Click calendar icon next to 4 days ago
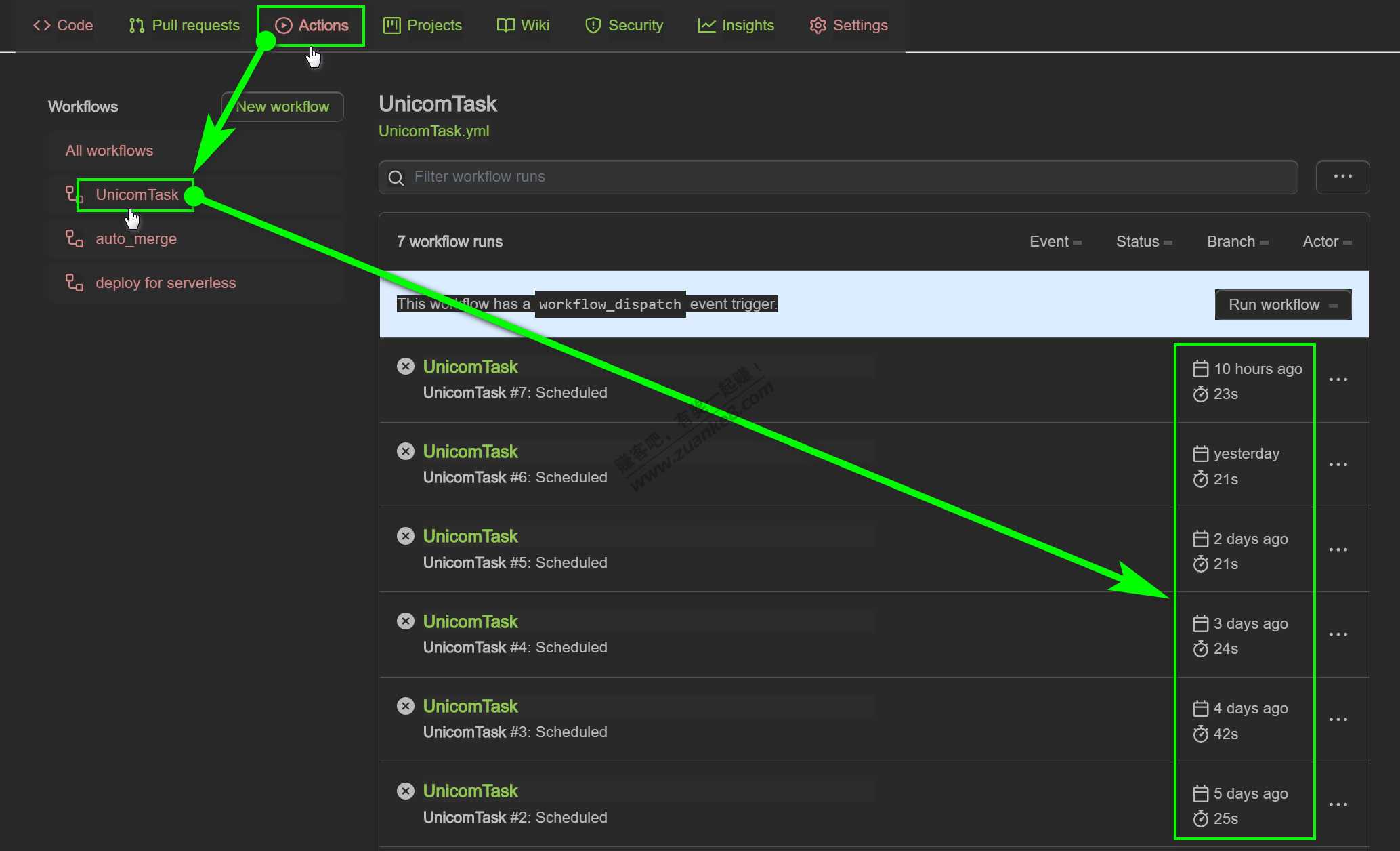Viewport: 1400px width, 851px height. [x=1200, y=708]
